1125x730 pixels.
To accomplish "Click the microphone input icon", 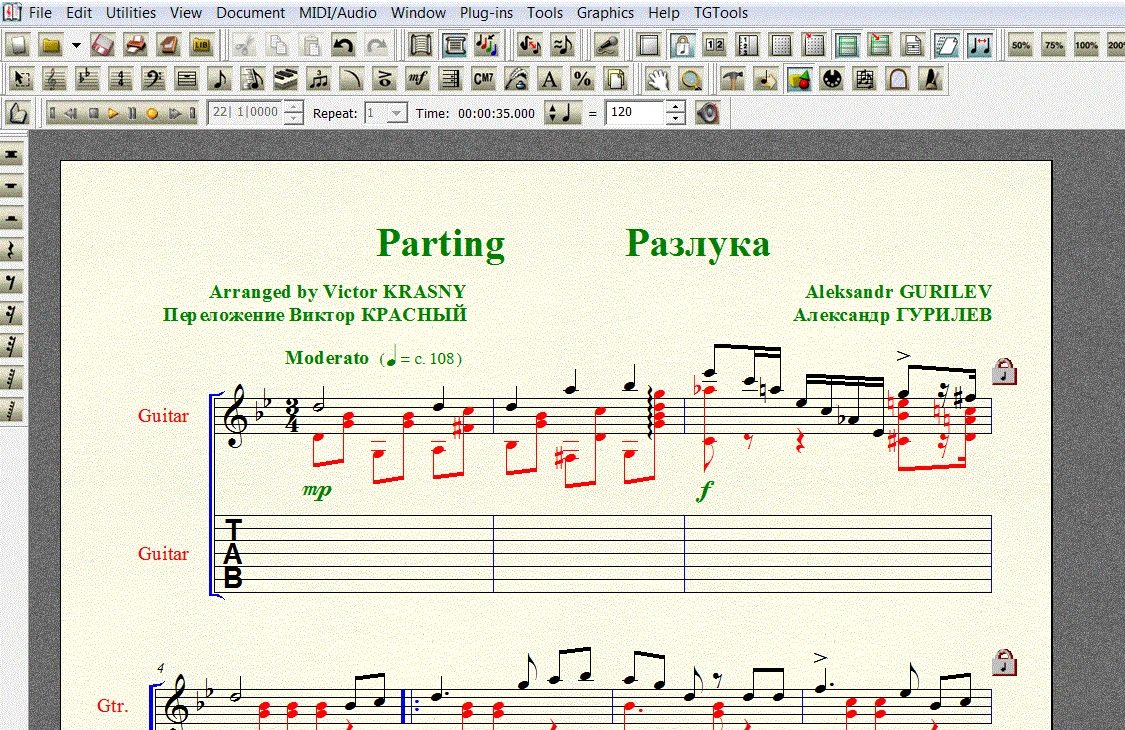I will (x=606, y=46).
